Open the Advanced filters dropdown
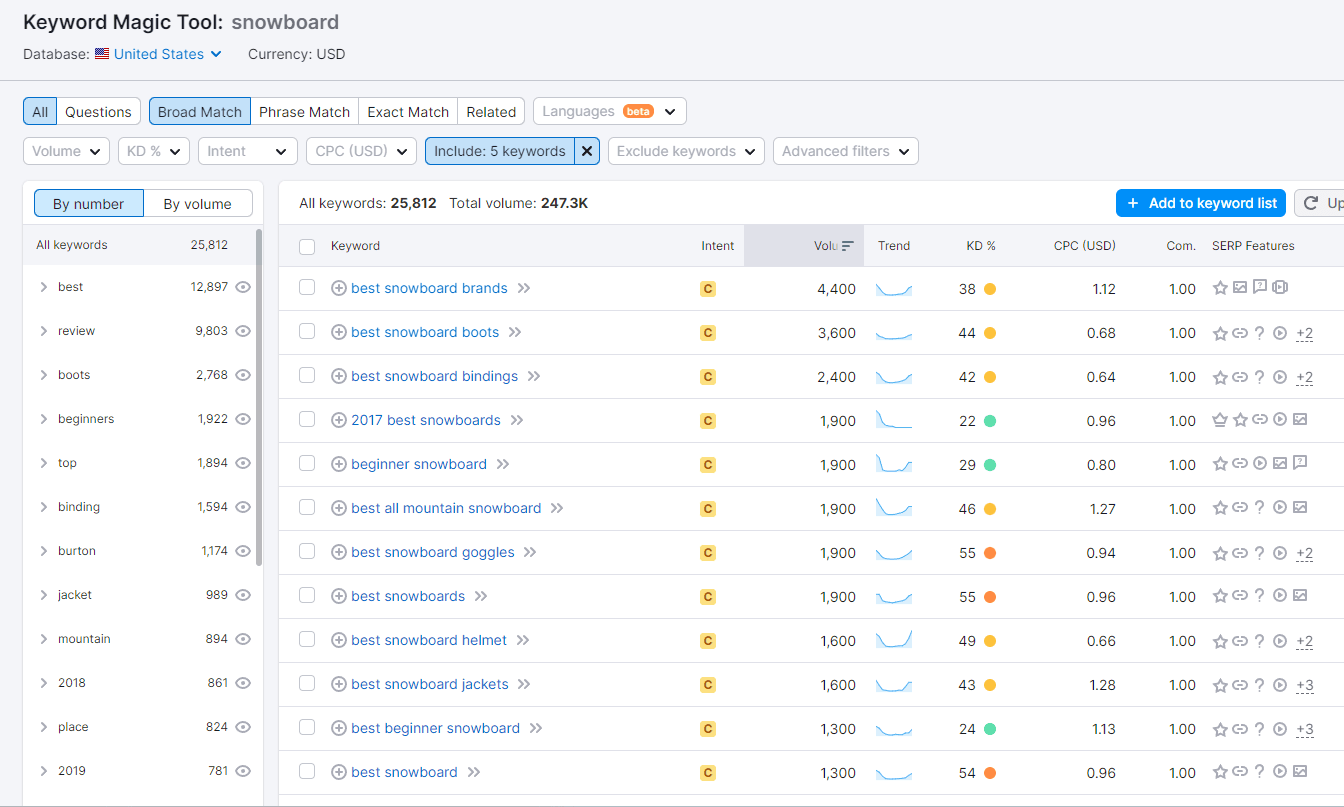The width and height of the screenshot is (1344, 807). 845,150
